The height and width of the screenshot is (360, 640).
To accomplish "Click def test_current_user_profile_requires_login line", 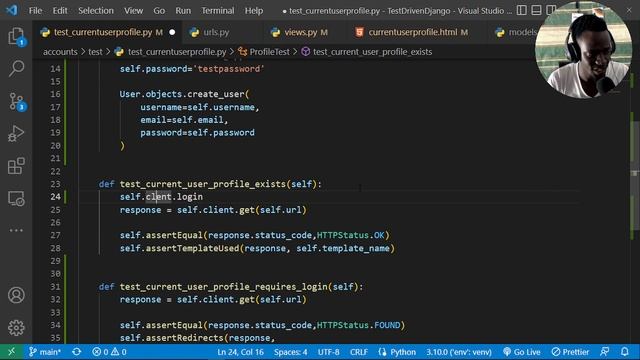I will pyautogui.click(x=231, y=287).
